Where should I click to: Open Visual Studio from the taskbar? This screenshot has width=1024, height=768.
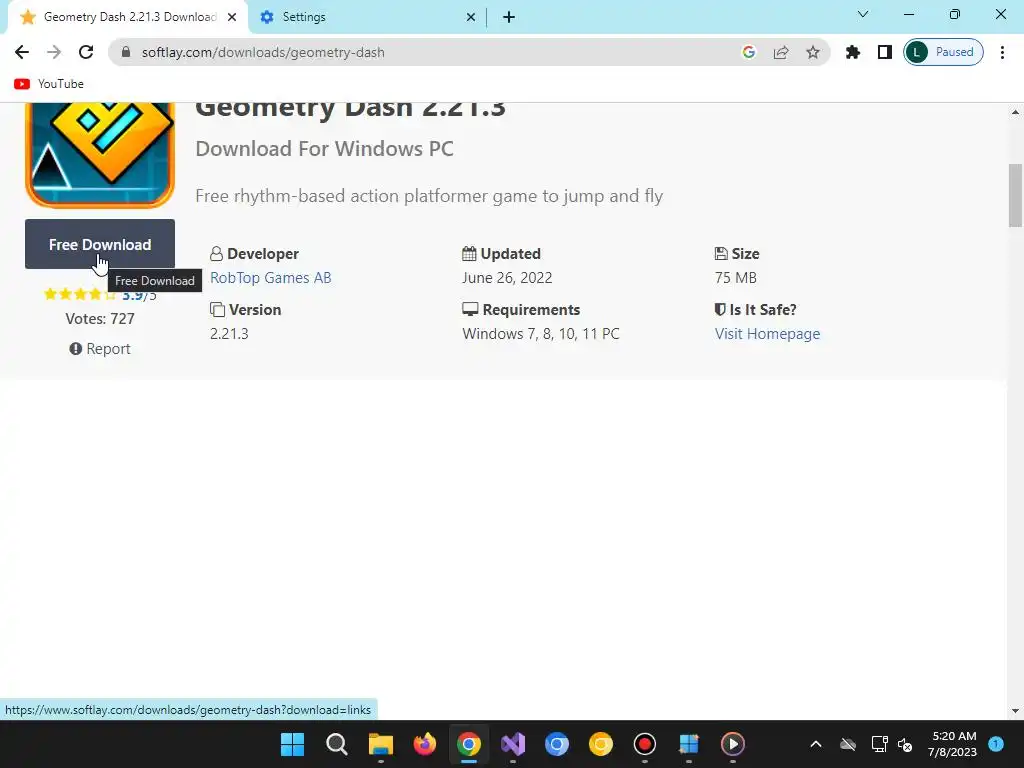[513, 744]
